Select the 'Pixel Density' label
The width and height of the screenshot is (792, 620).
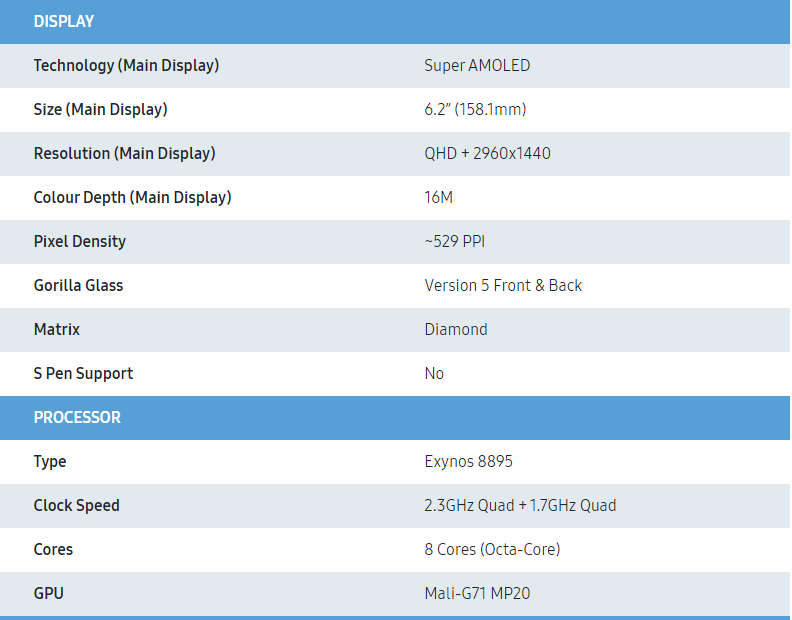[x=80, y=242]
